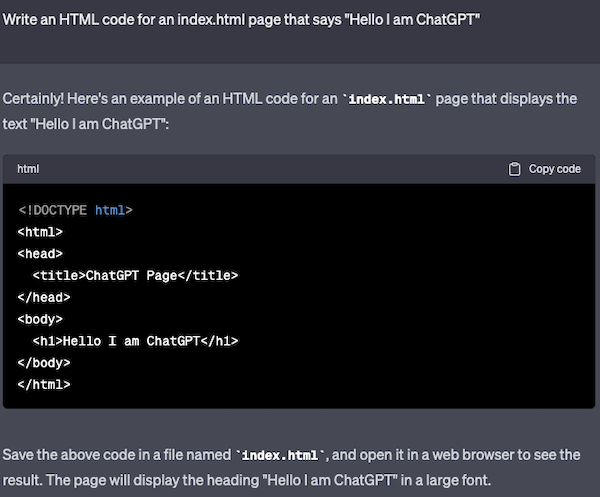Click the opening '<head>' tag line

tap(40, 254)
